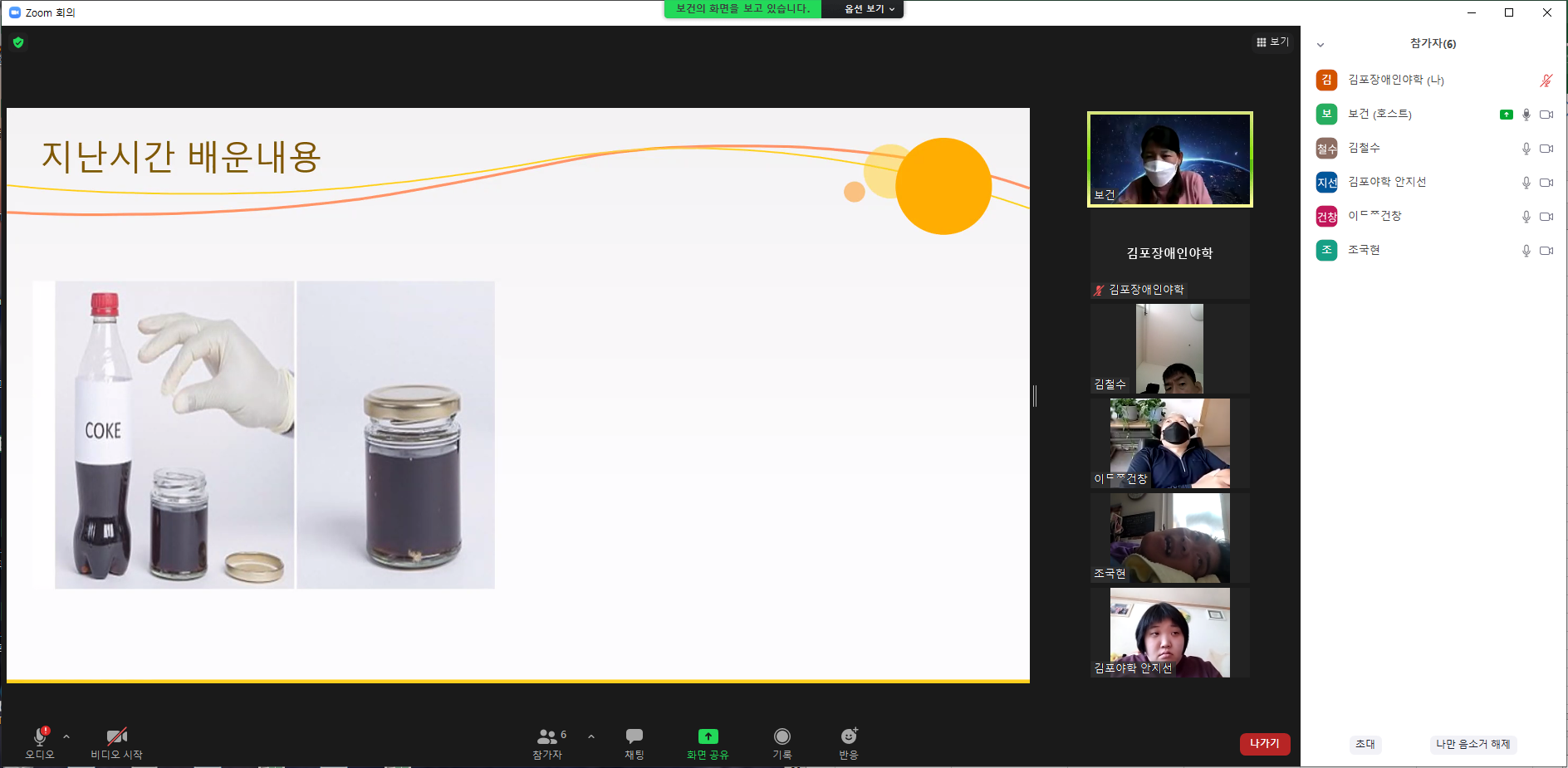Open the view layout (보기) menu
The width and height of the screenshot is (1568, 768).
click(x=1272, y=42)
